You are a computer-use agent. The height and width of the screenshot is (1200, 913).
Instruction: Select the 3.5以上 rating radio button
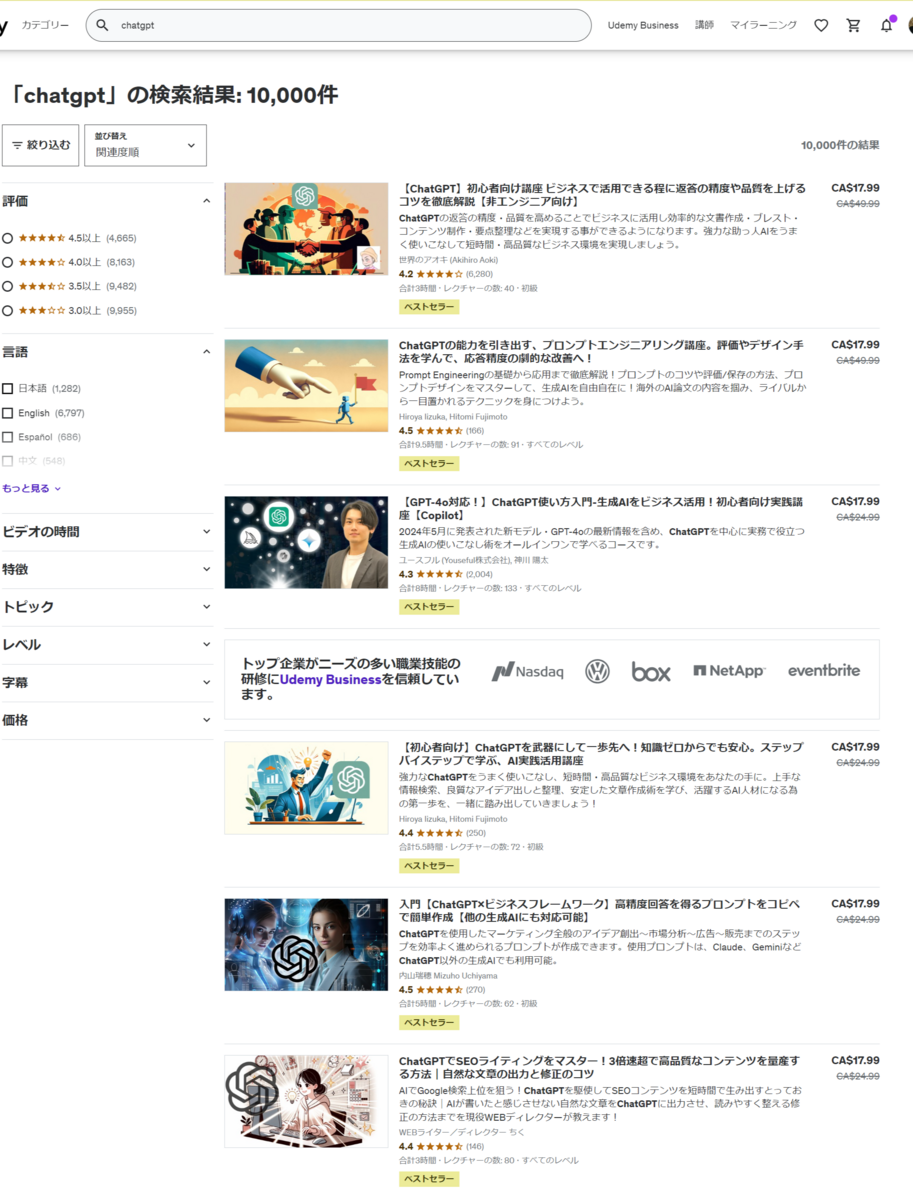pyautogui.click(x=8, y=286)
